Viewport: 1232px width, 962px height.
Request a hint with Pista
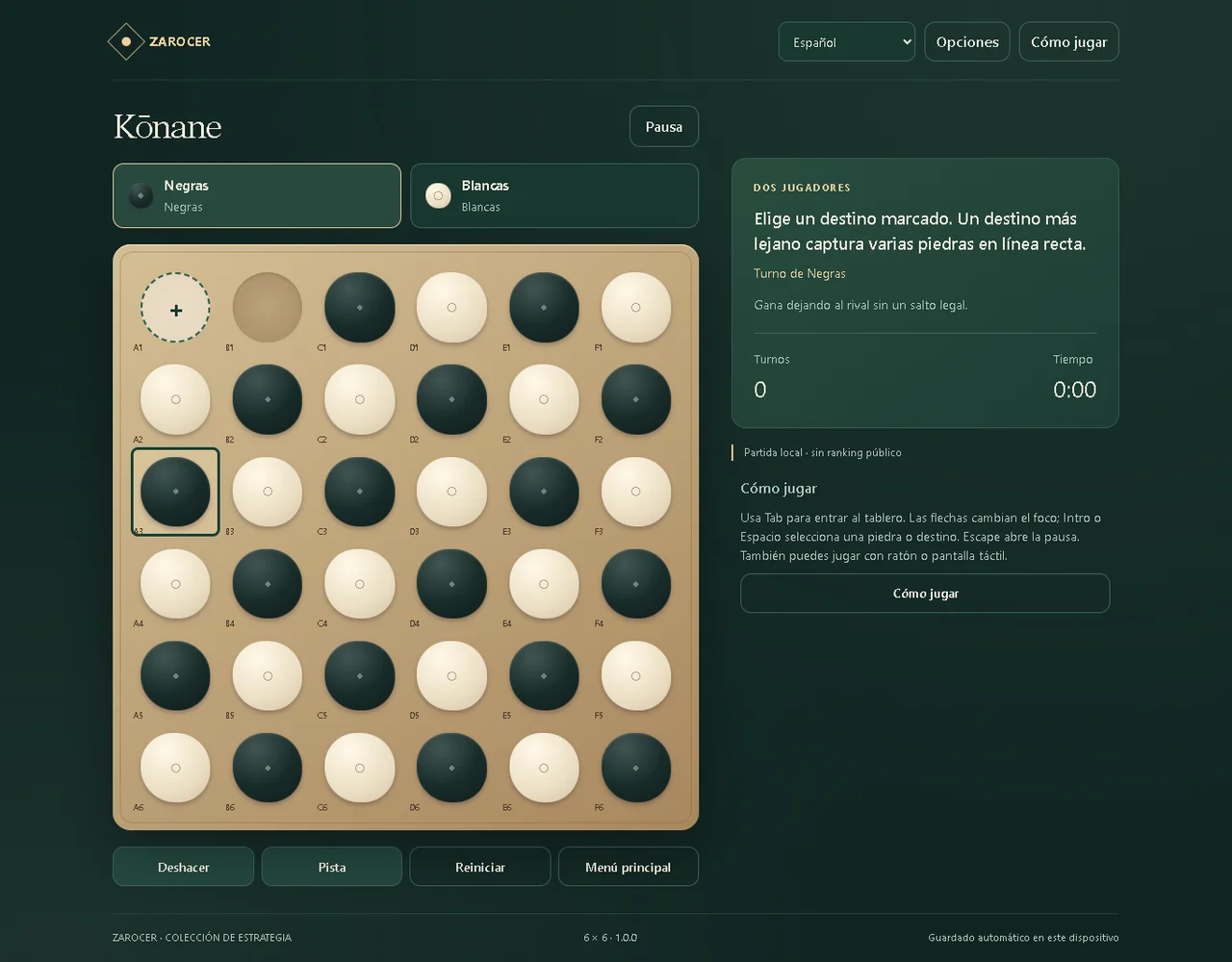tap(332, 867)
